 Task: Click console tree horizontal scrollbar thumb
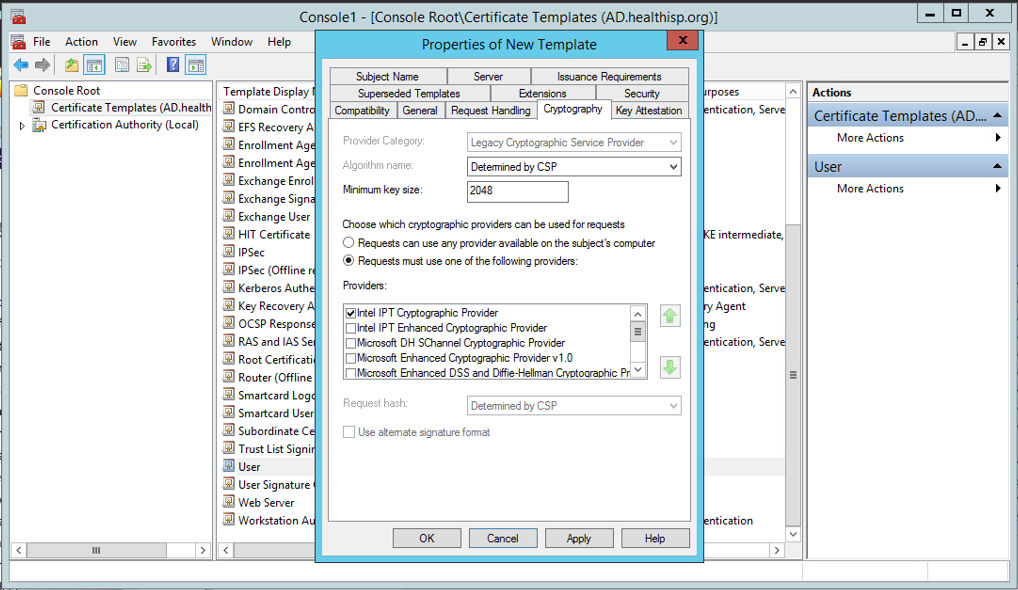point(96,550)
